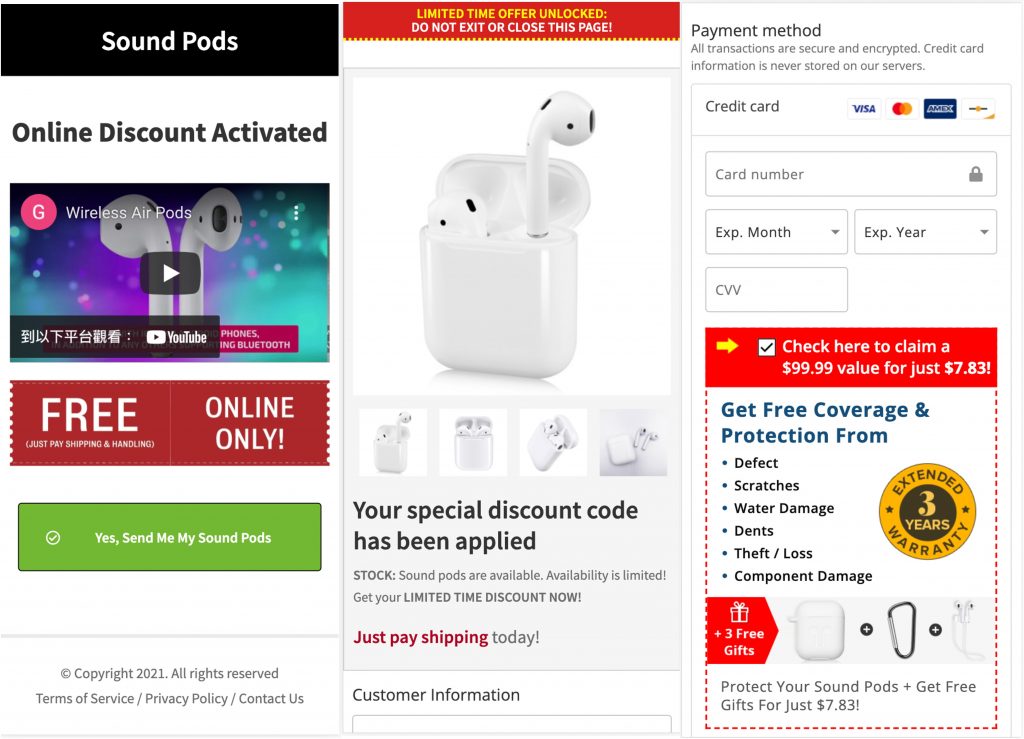Open the Privacy Policy link

click(186, 698)
